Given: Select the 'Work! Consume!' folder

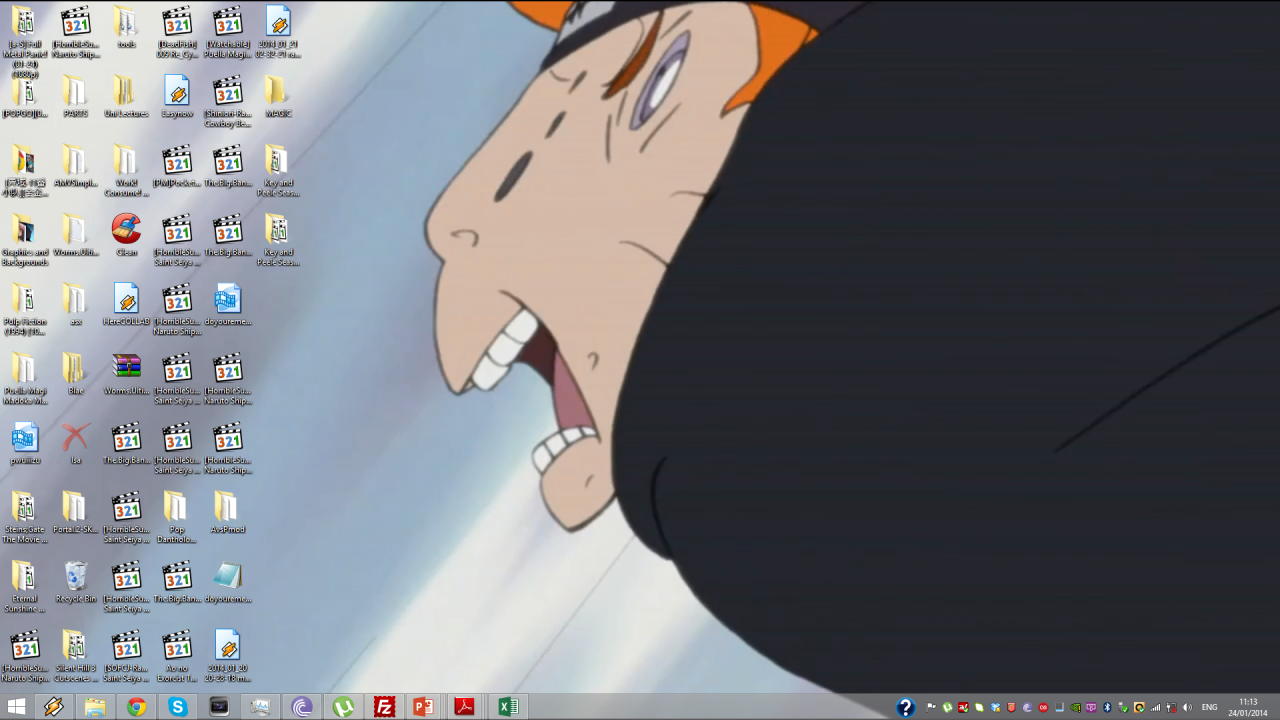Looking at the screenshot, I should [126, 171].
